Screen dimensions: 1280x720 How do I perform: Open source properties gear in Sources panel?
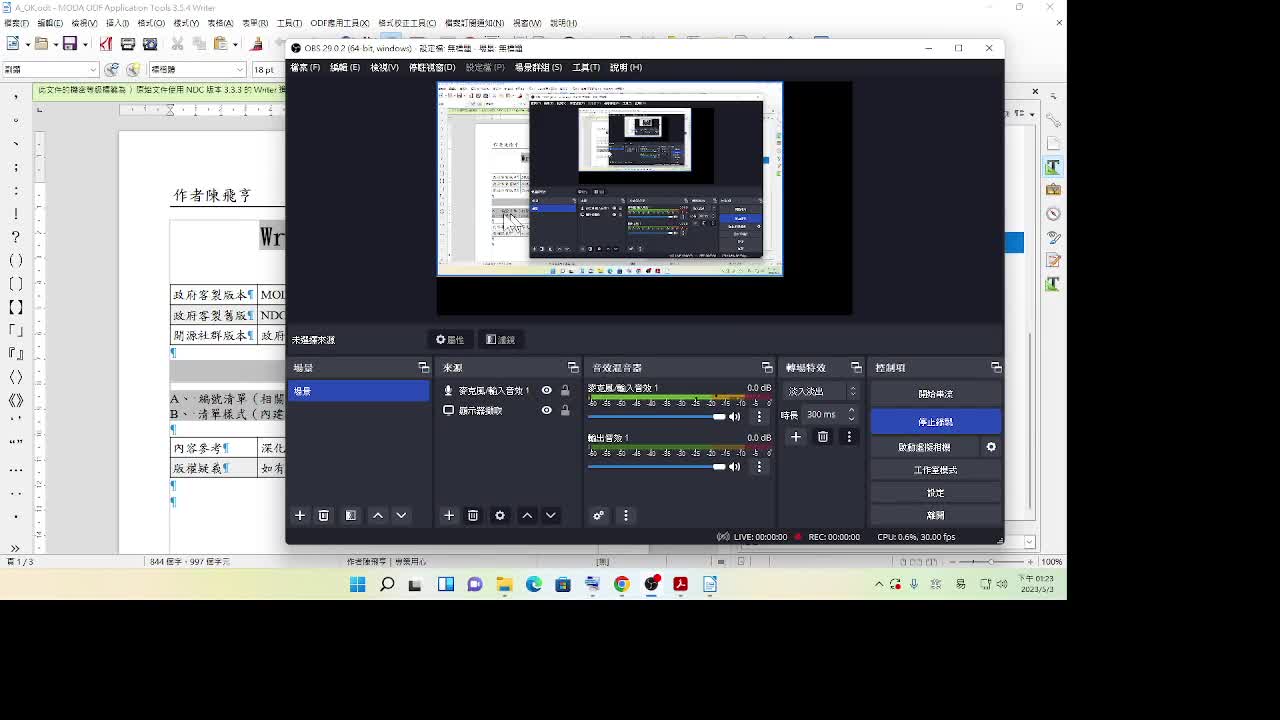(500, 515)
